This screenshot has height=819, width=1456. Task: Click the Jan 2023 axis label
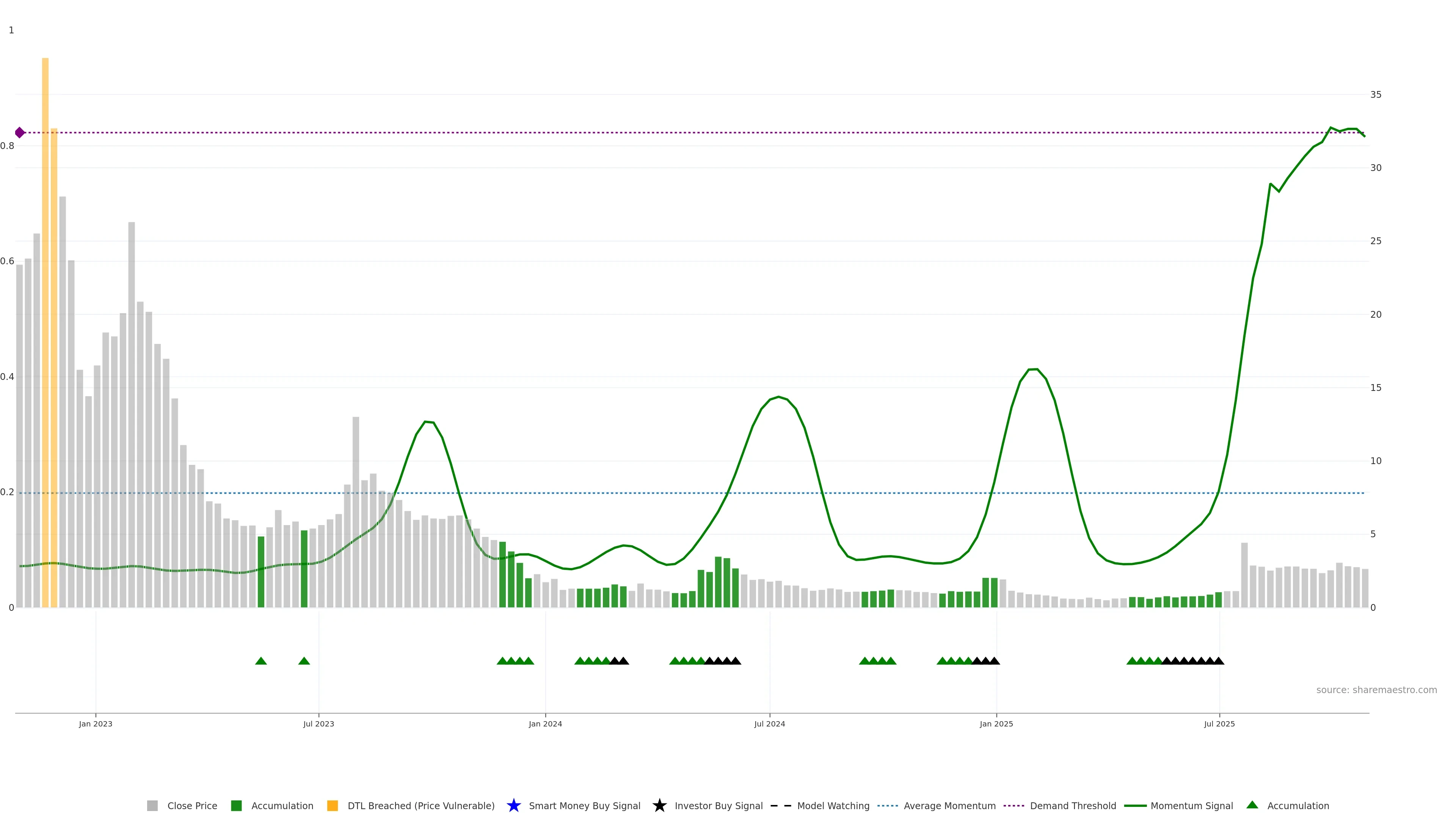pos(96,724)
